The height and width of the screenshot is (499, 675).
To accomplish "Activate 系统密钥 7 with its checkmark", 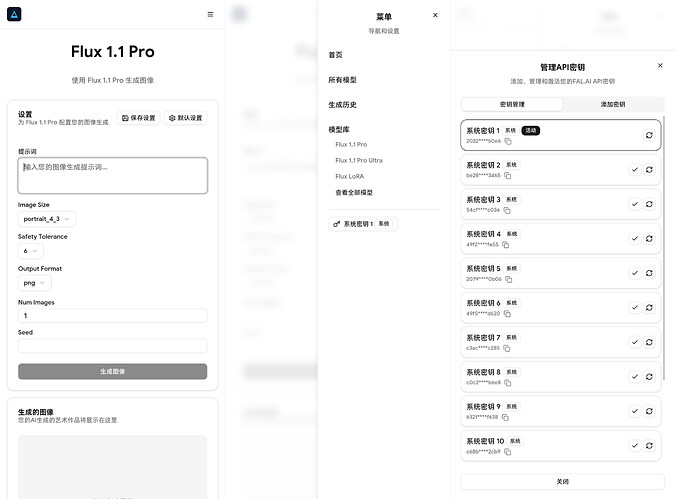I will pos(635,342).
